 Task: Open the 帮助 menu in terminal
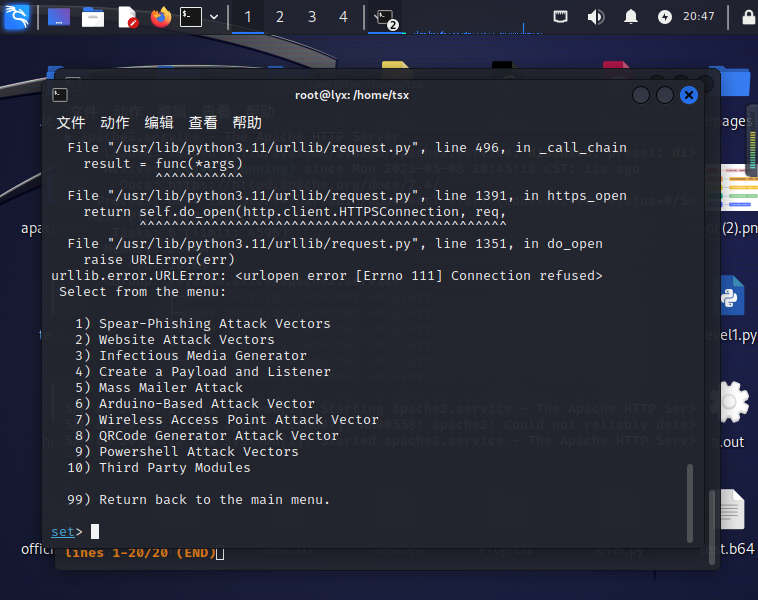point(247,123)
